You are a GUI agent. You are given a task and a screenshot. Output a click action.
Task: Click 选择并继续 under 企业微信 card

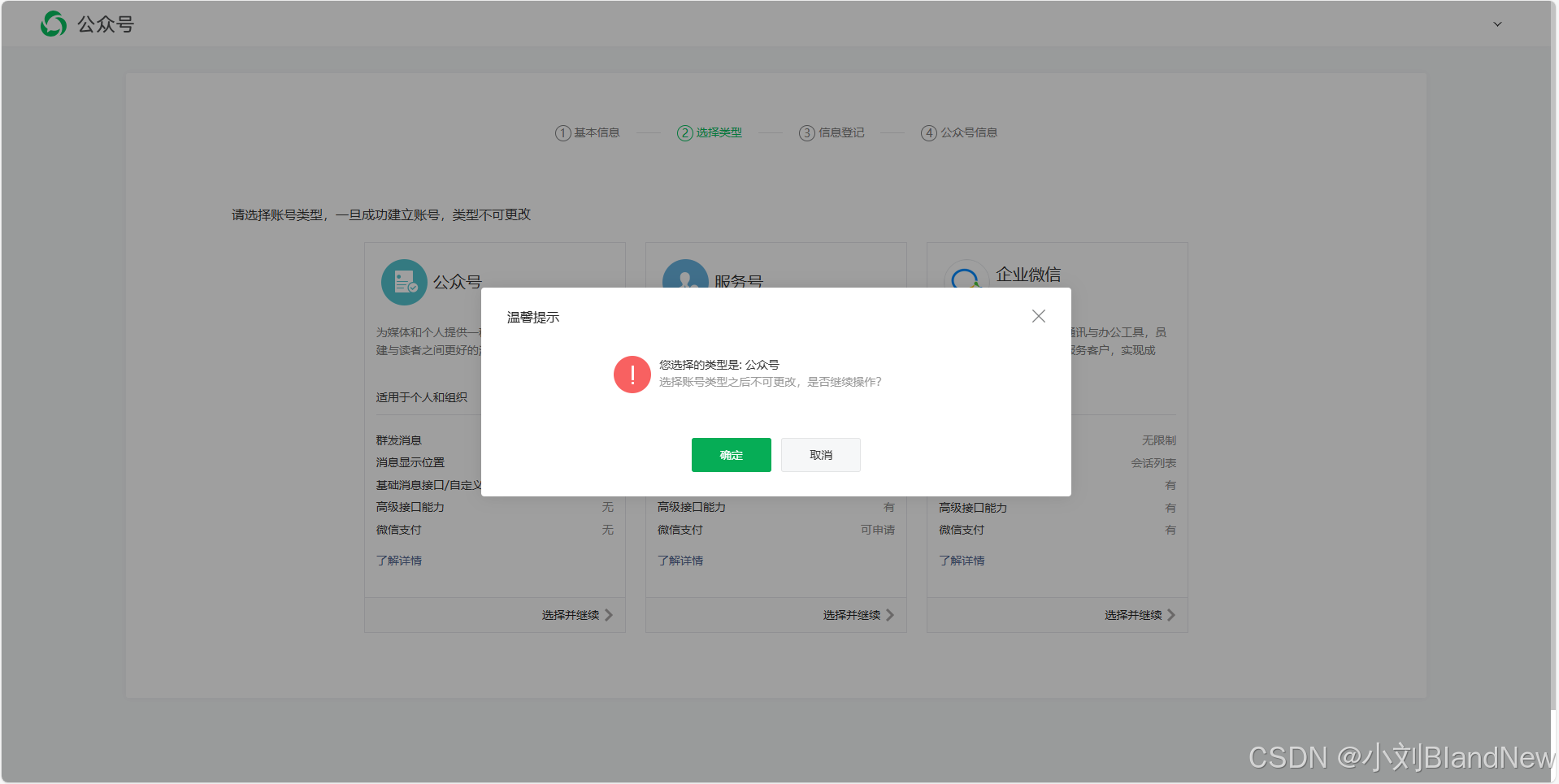1133,615
